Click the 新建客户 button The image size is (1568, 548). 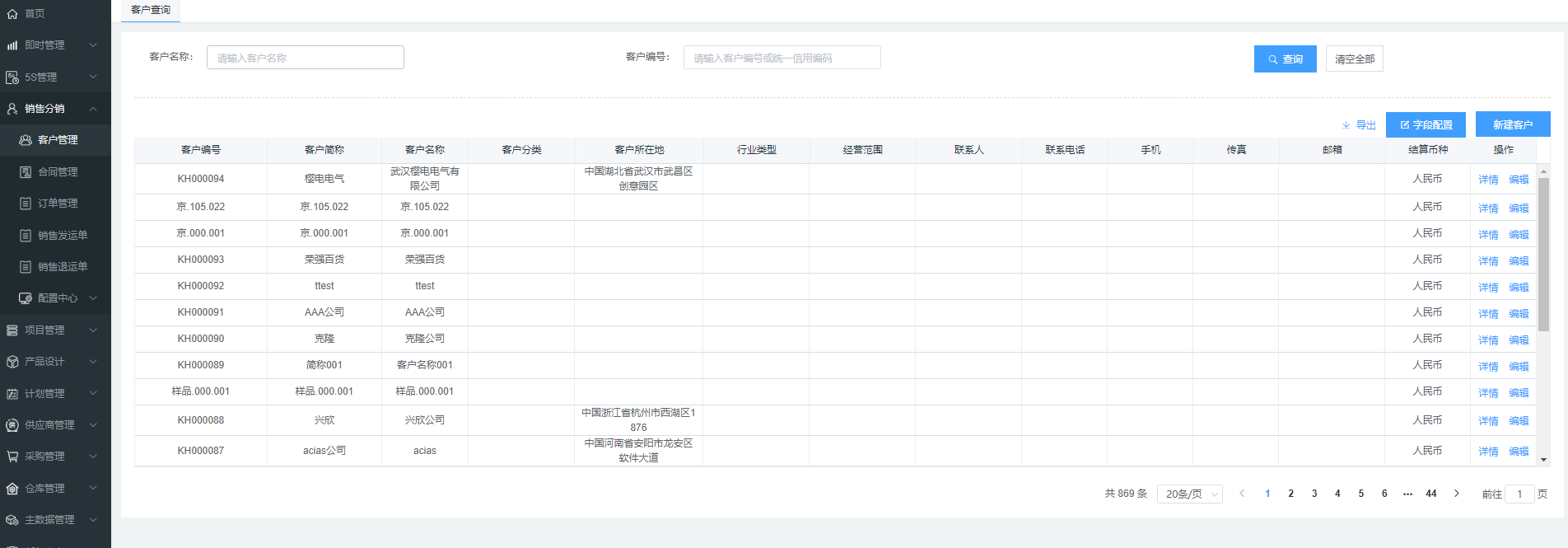pyautogui.click(x=1512, y=124)
